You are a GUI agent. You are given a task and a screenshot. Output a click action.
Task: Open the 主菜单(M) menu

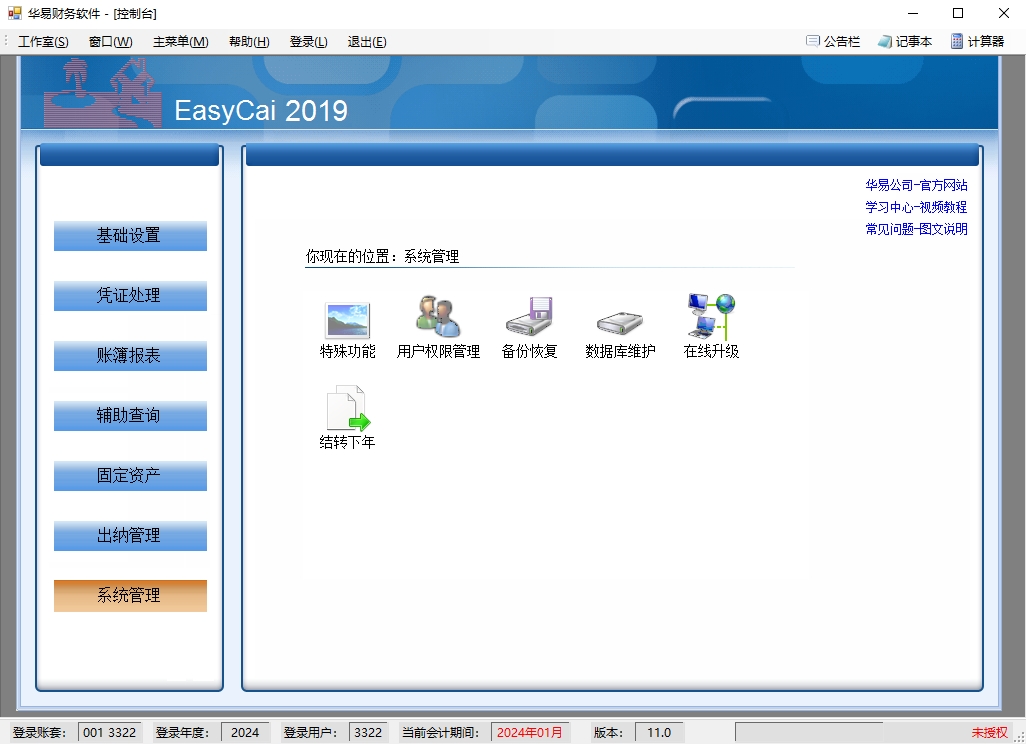point(180,41)
